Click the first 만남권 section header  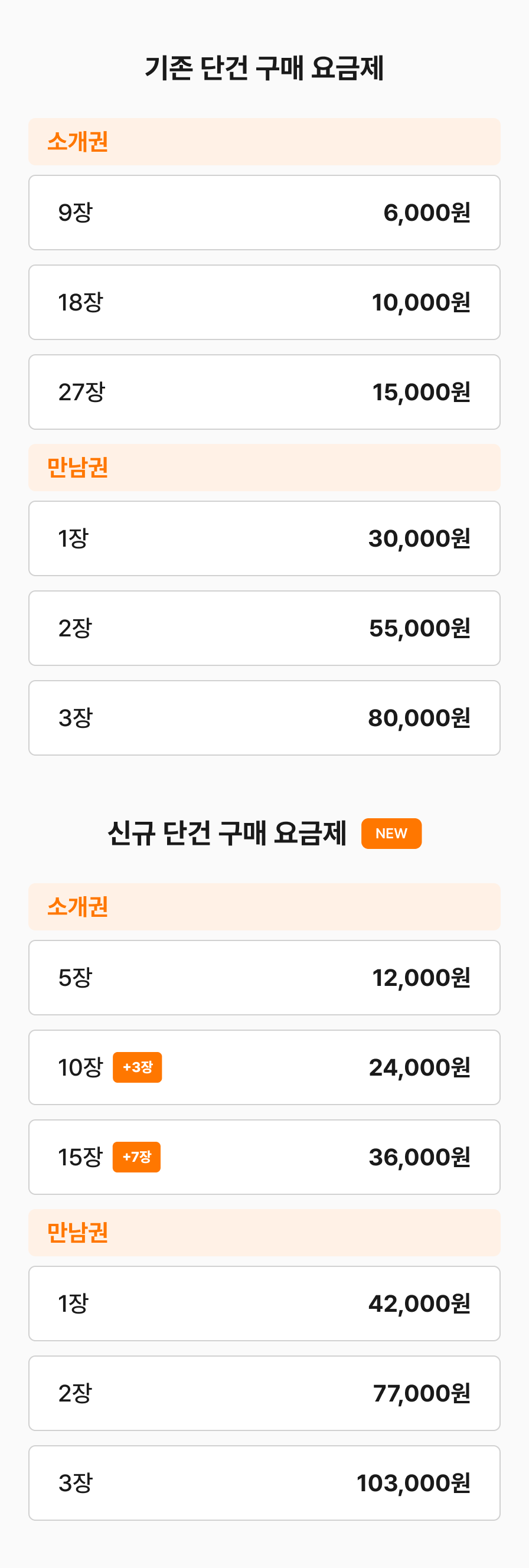(x=264, y=468)
